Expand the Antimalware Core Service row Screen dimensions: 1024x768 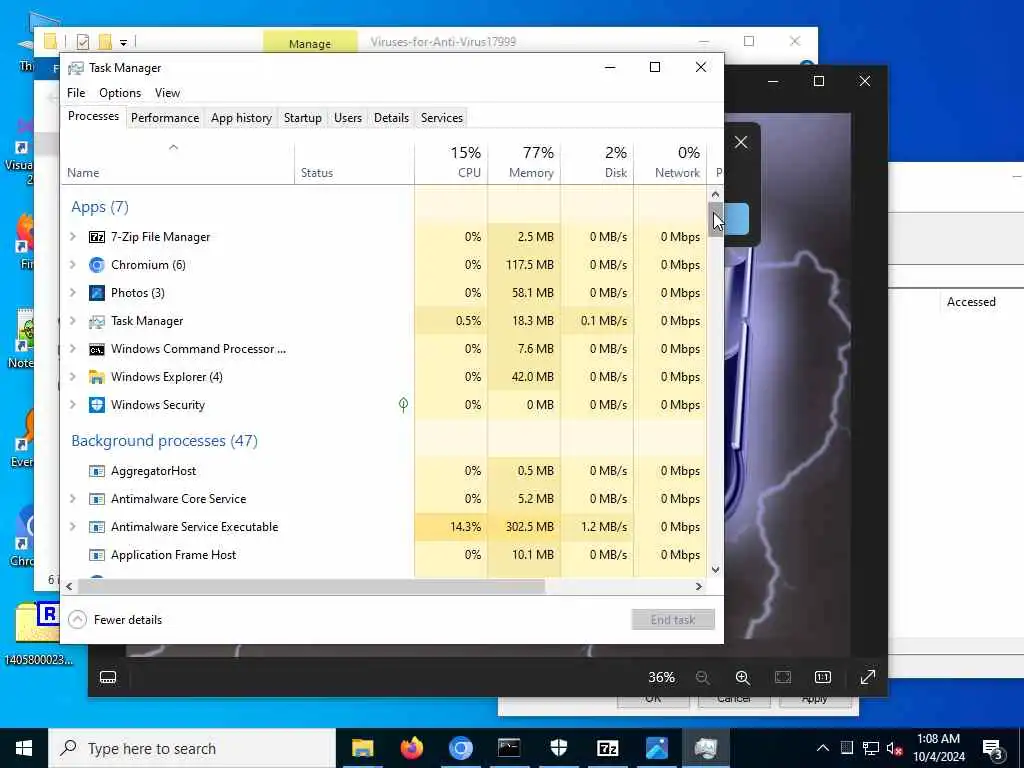(73, 500)
